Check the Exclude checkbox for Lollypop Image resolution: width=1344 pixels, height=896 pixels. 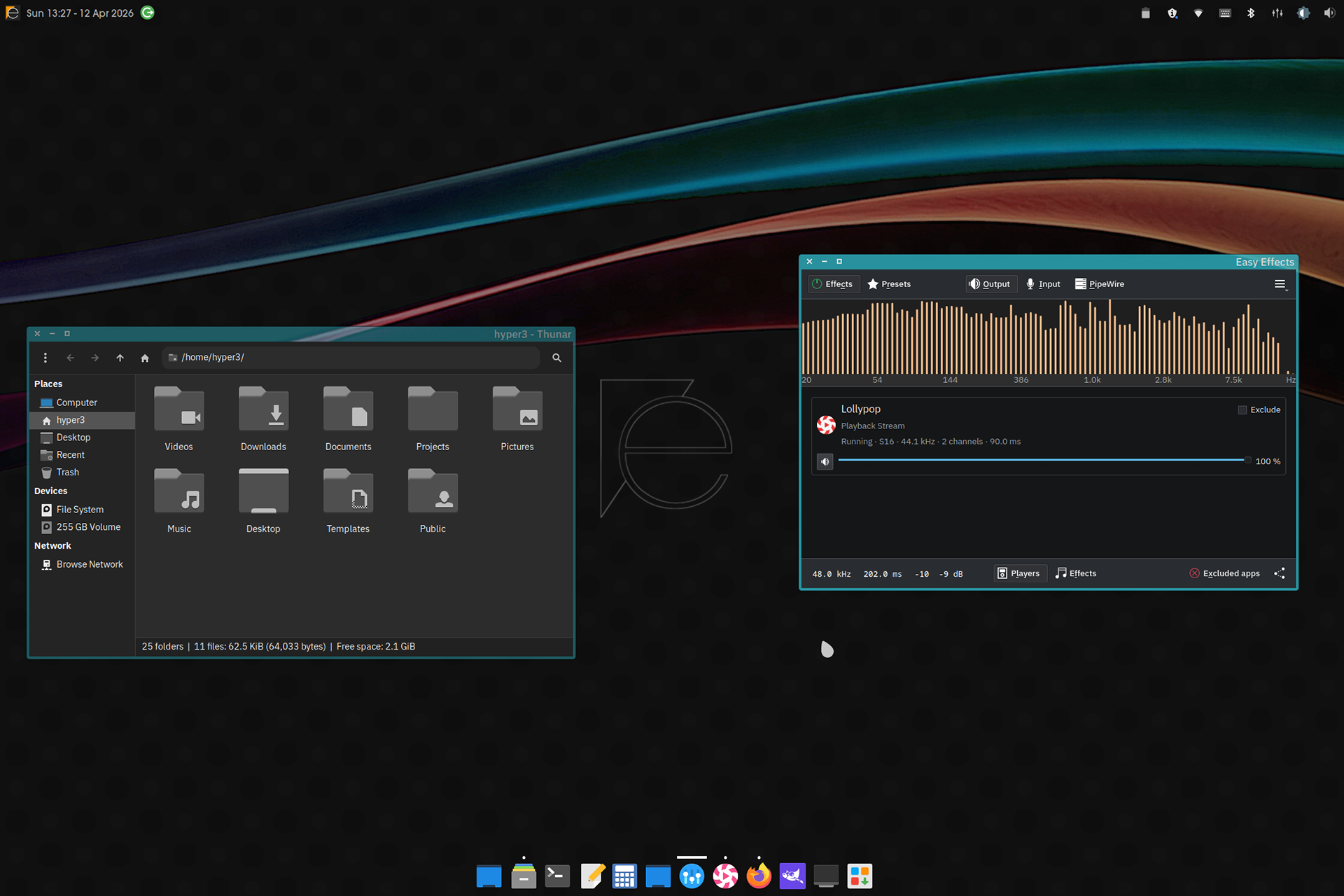point(1242,410)
